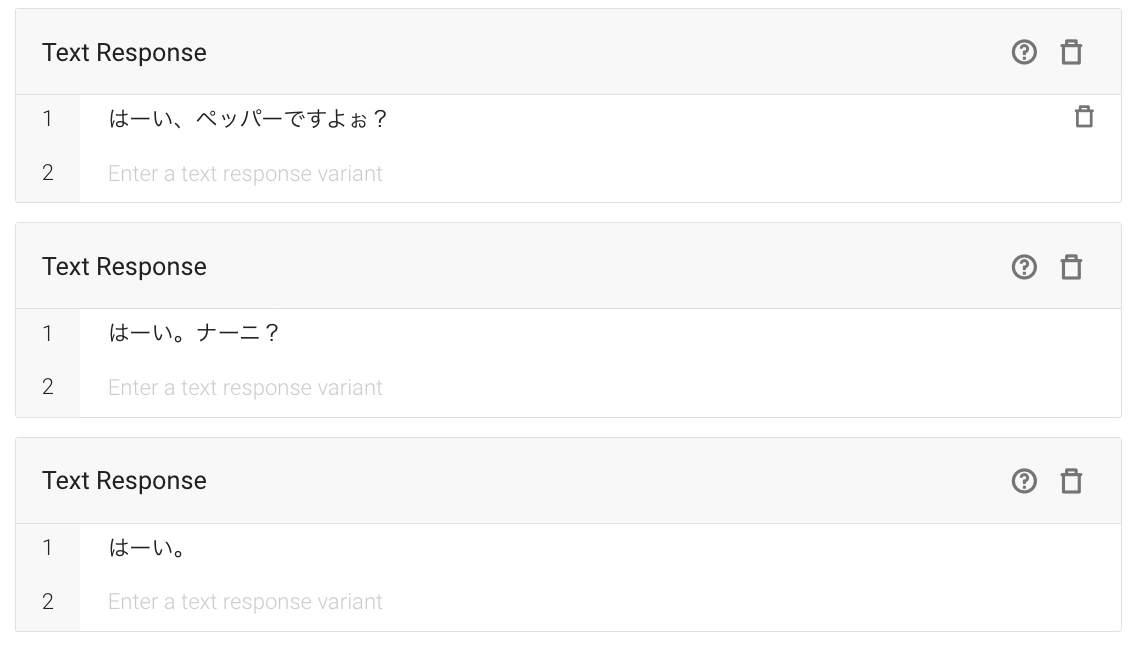Select row number 1 beside ナーニ？
Viewport: 1140px width, 646px height.
coord(47,333)
